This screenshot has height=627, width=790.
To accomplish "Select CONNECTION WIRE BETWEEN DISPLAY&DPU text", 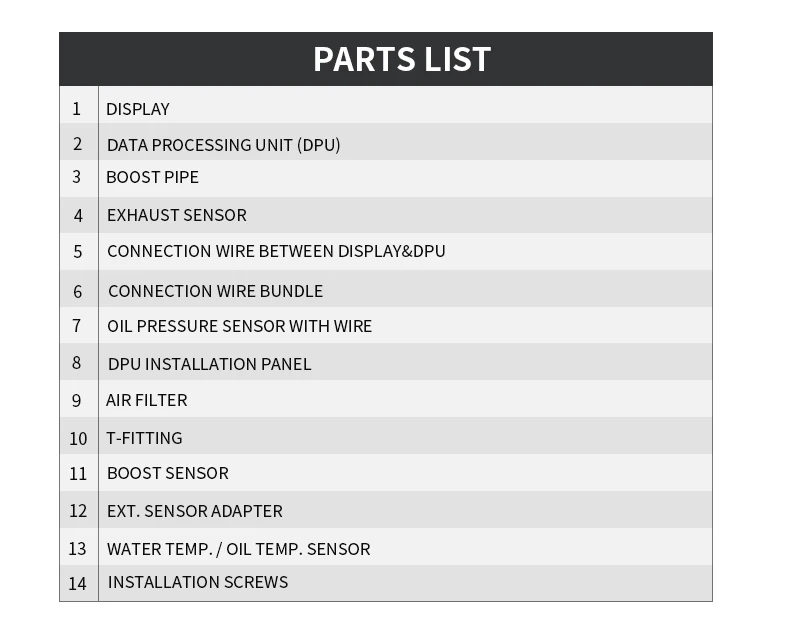I will [276, 251].
